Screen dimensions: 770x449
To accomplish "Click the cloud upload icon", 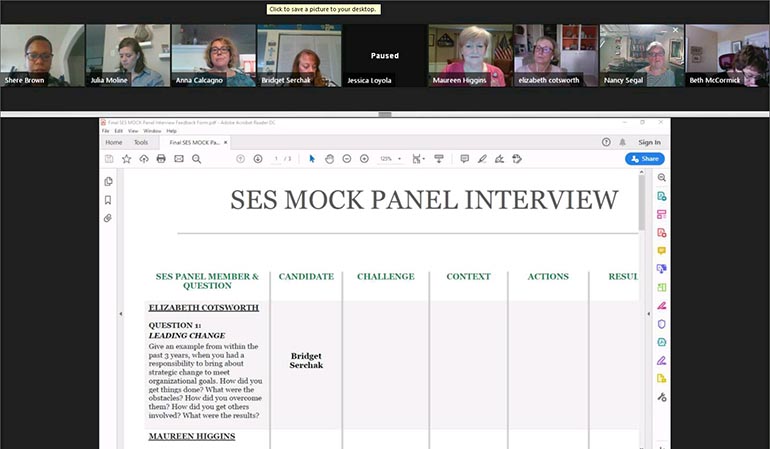I will click(x=144, y=159).
